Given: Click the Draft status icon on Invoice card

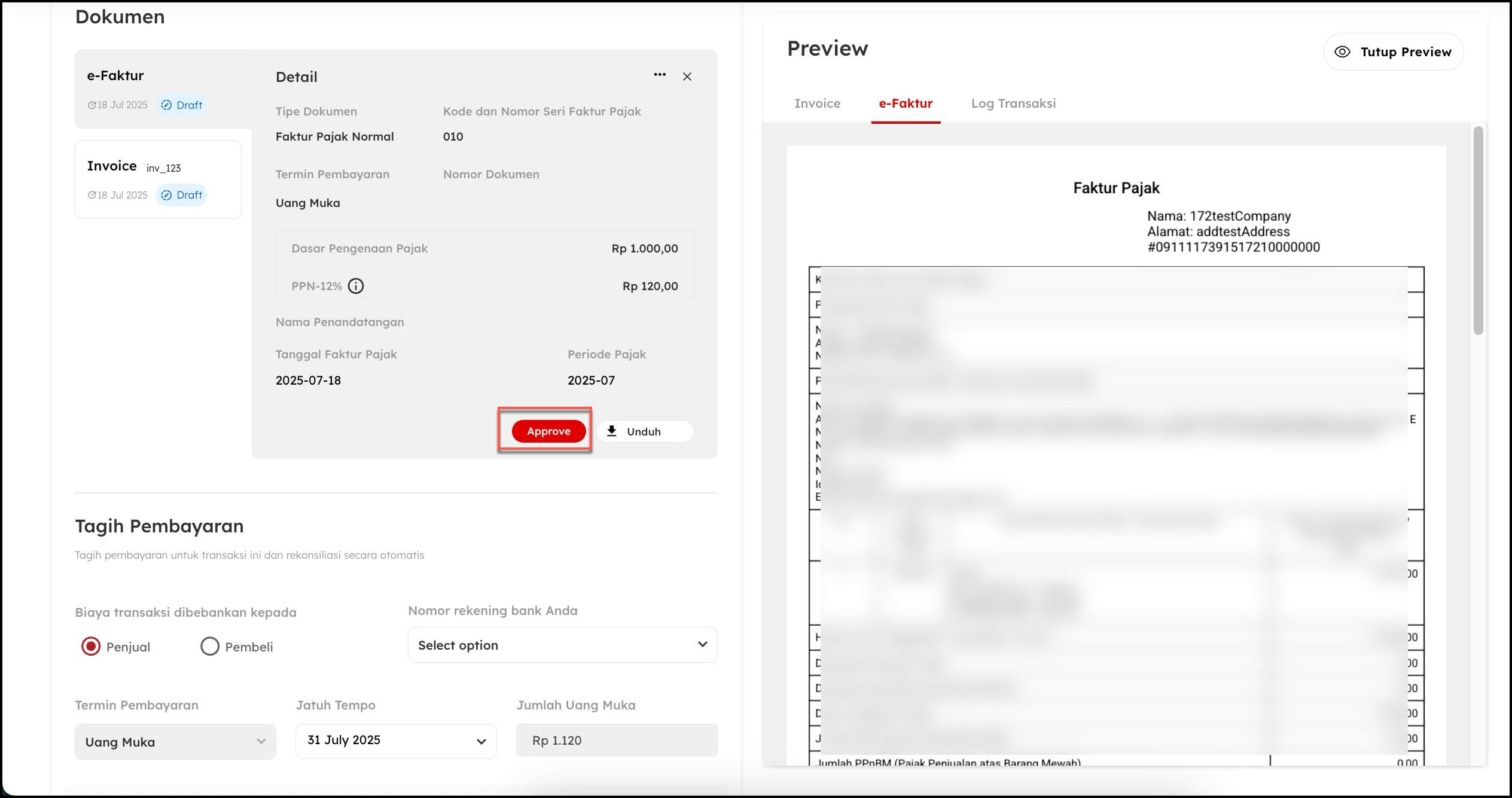Looking at the screenshot, I should [x=167, y=195].
